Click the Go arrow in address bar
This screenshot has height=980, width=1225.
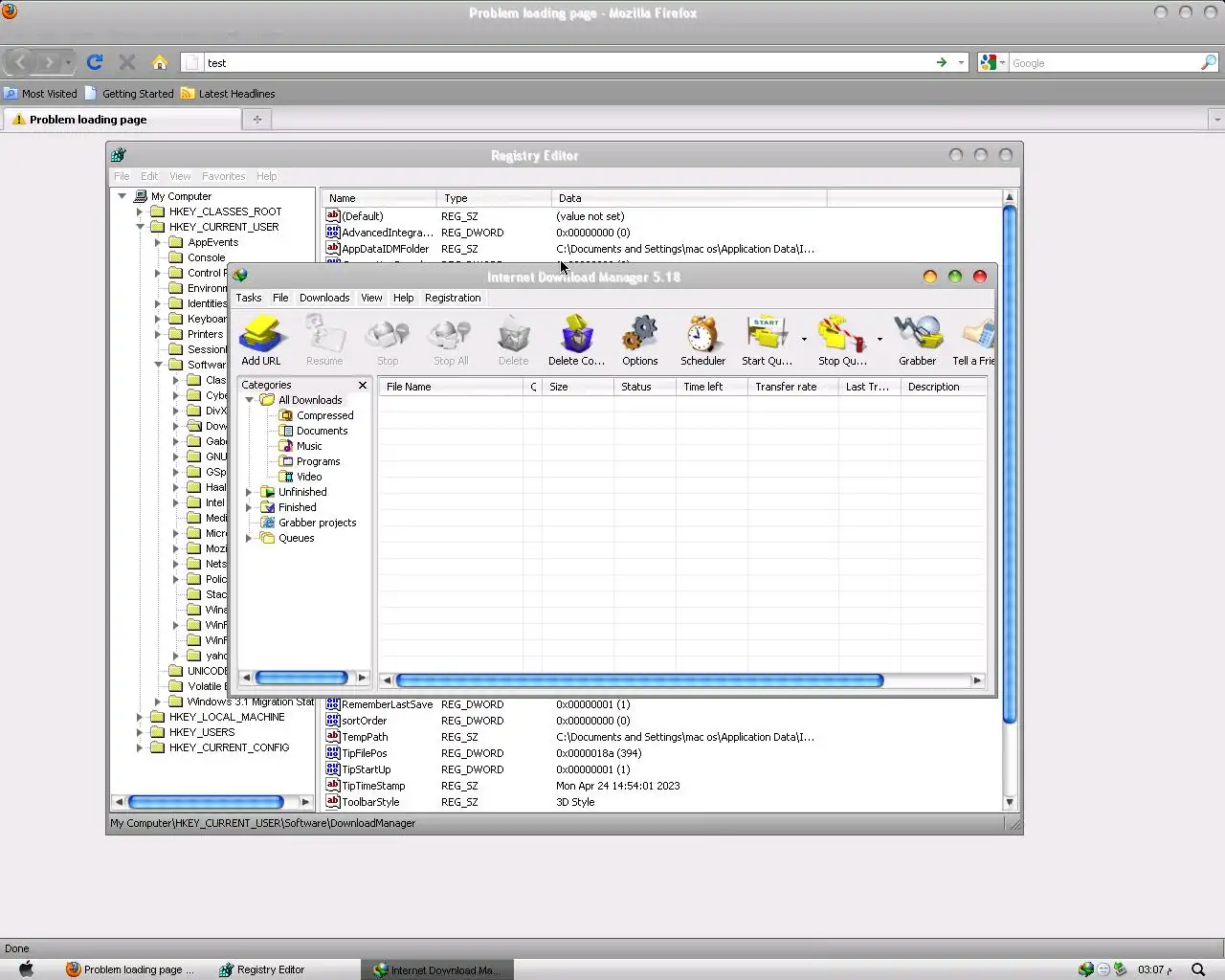pos(942,62)
